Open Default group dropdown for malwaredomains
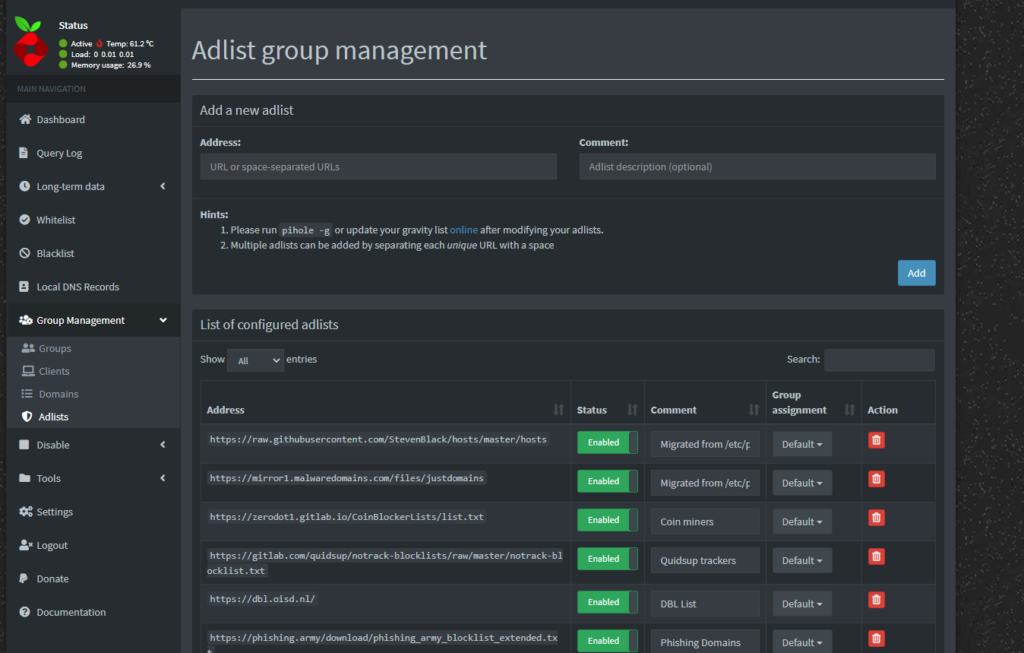1024x653 pixels. (x=802, y=483)
